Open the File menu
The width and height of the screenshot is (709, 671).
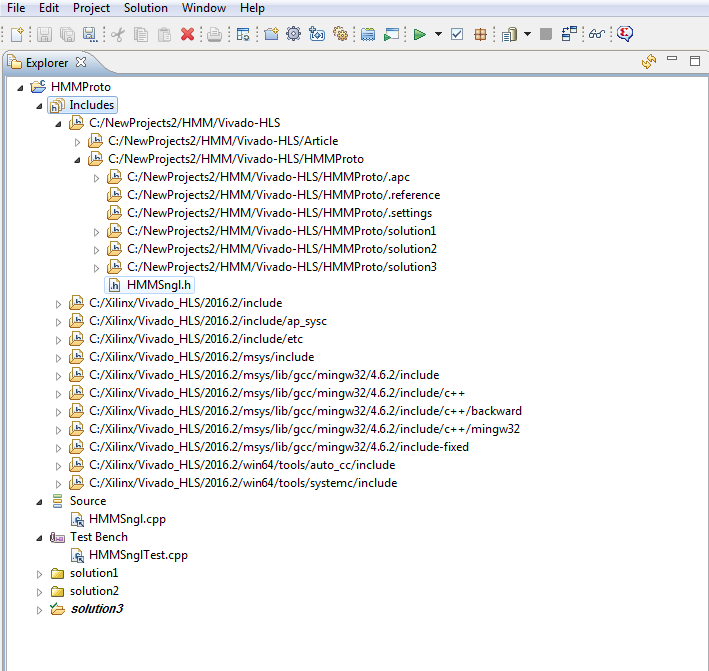coord(16,8)
